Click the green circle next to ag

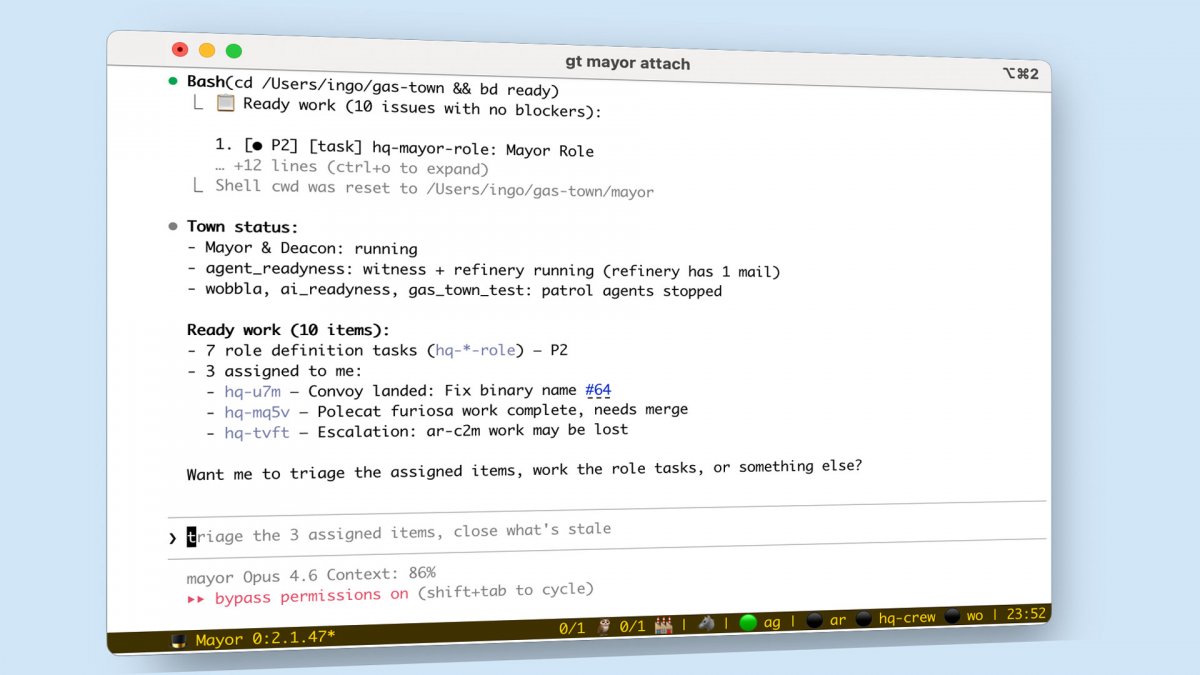click(748, 622)
